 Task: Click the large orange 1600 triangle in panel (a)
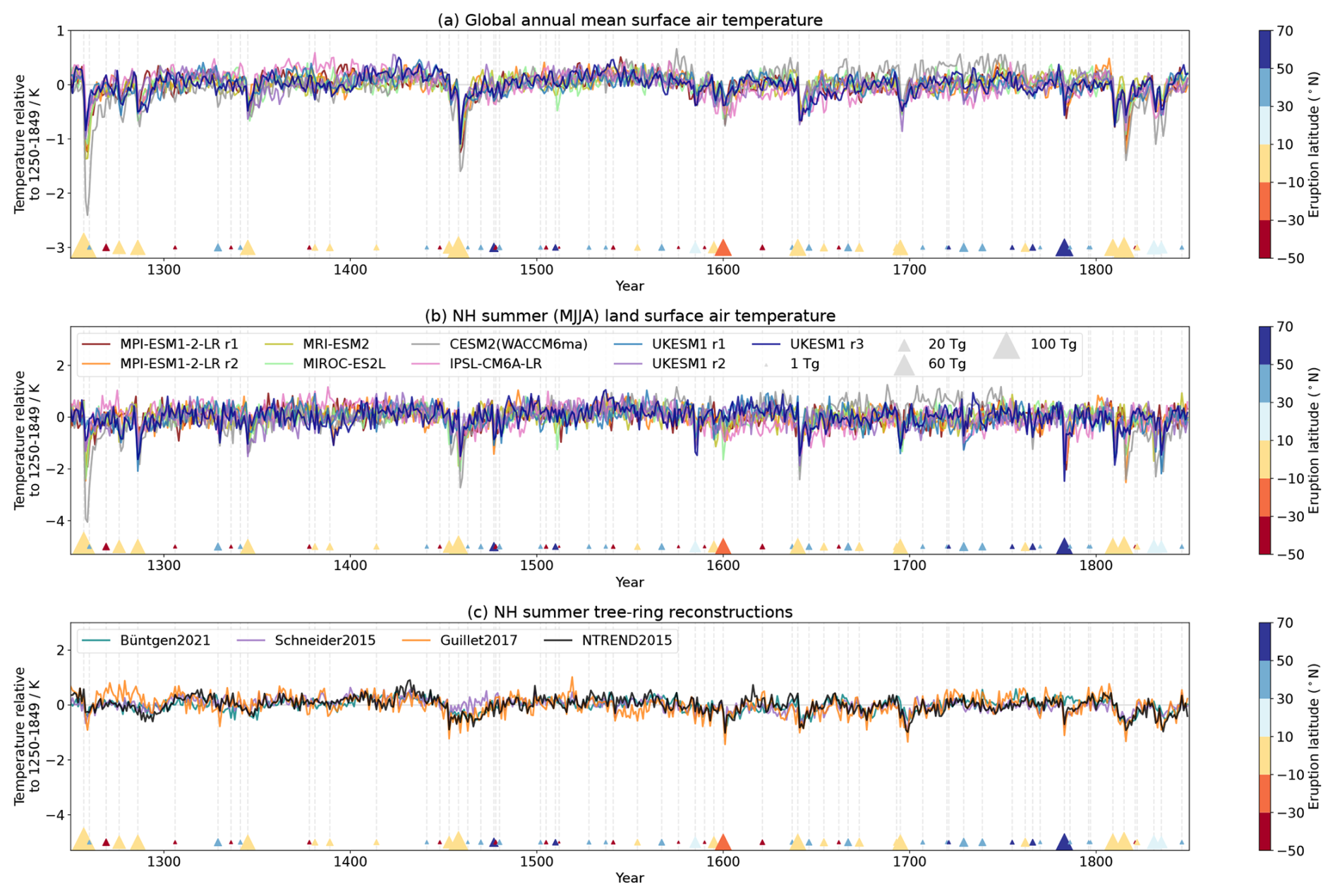click(722, 248)
